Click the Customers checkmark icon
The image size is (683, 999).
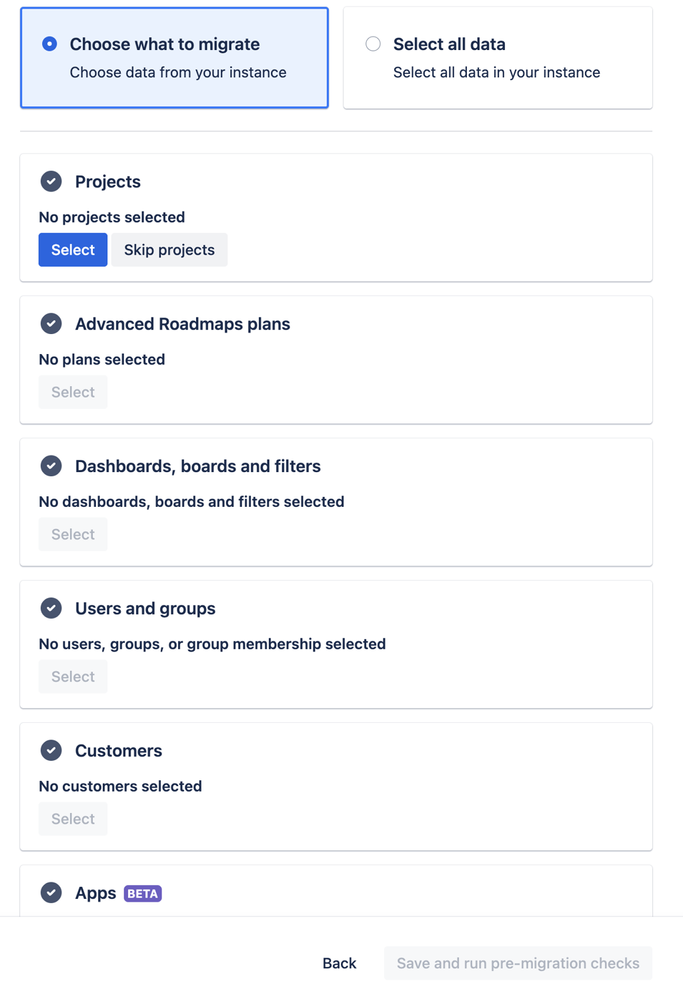coord(51,750)
